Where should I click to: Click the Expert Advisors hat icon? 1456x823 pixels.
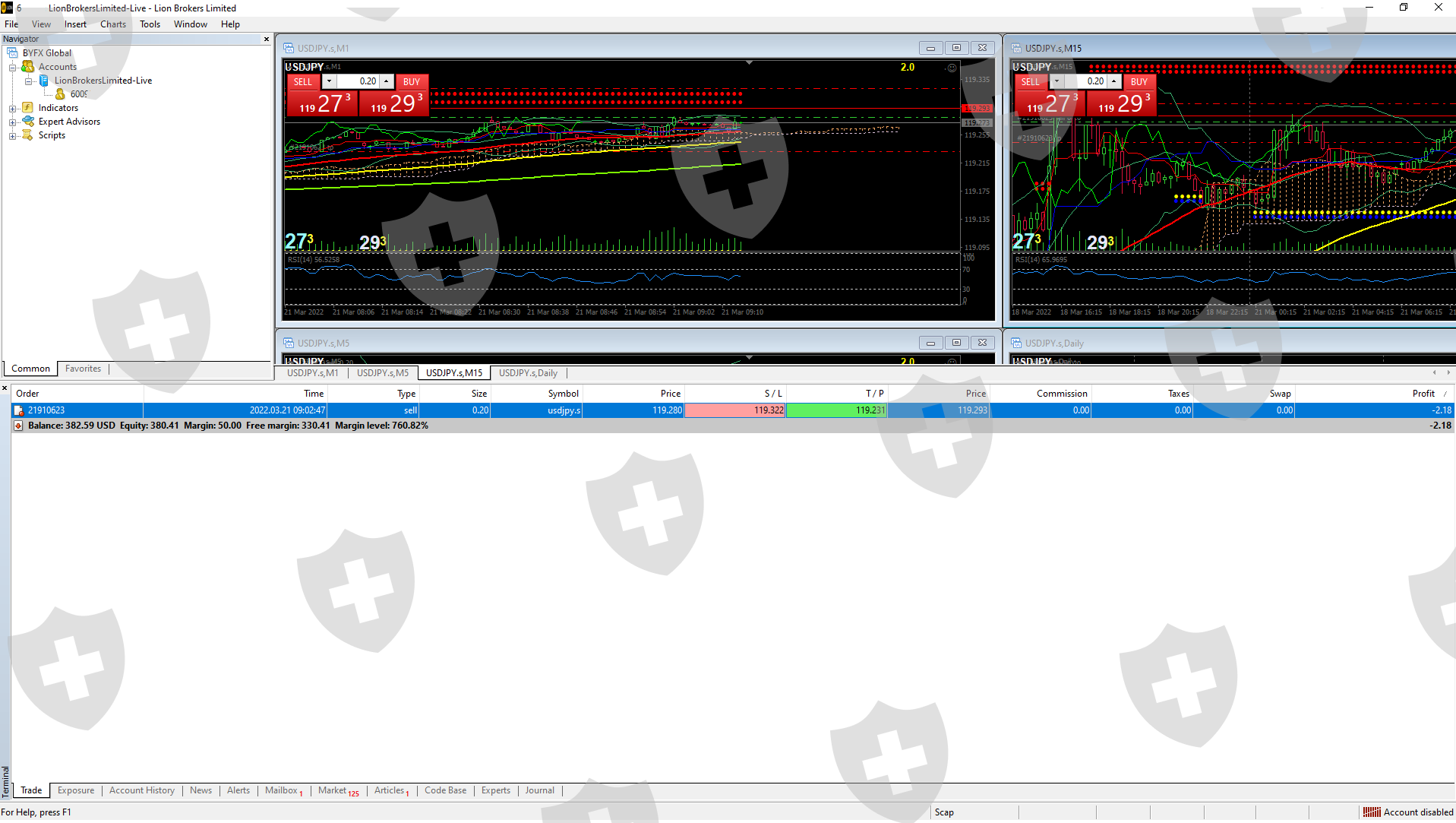[28, 122]
